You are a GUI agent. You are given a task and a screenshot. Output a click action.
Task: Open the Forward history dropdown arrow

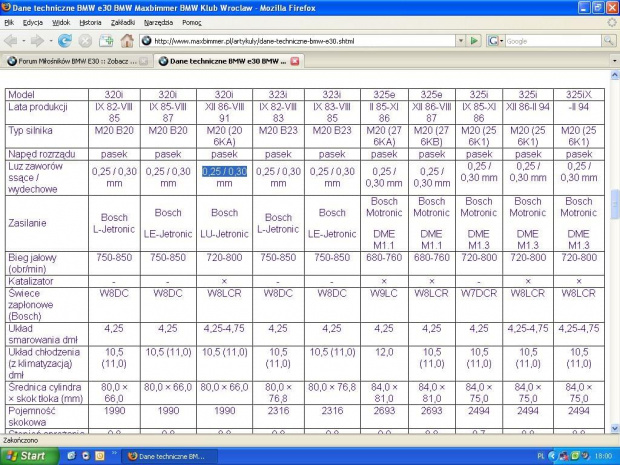point(51,41)
